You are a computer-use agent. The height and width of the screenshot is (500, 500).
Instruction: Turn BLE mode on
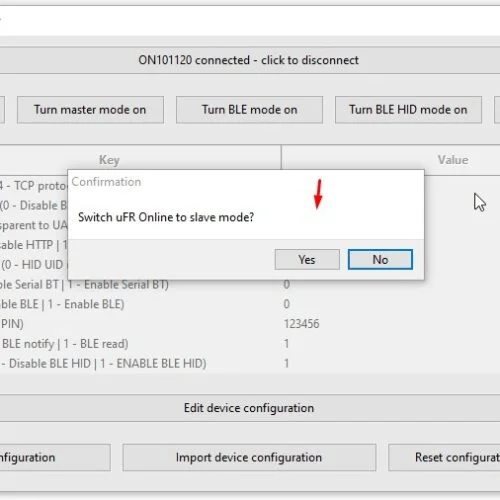click(x=249, y=110)
